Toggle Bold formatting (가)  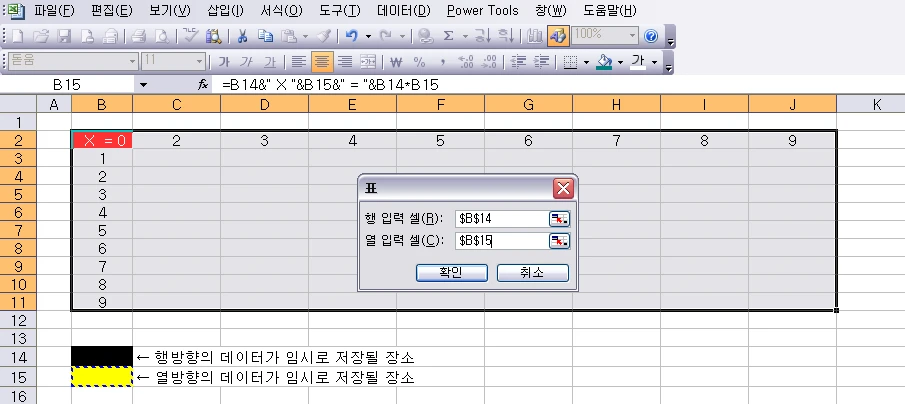pos(224,62)
